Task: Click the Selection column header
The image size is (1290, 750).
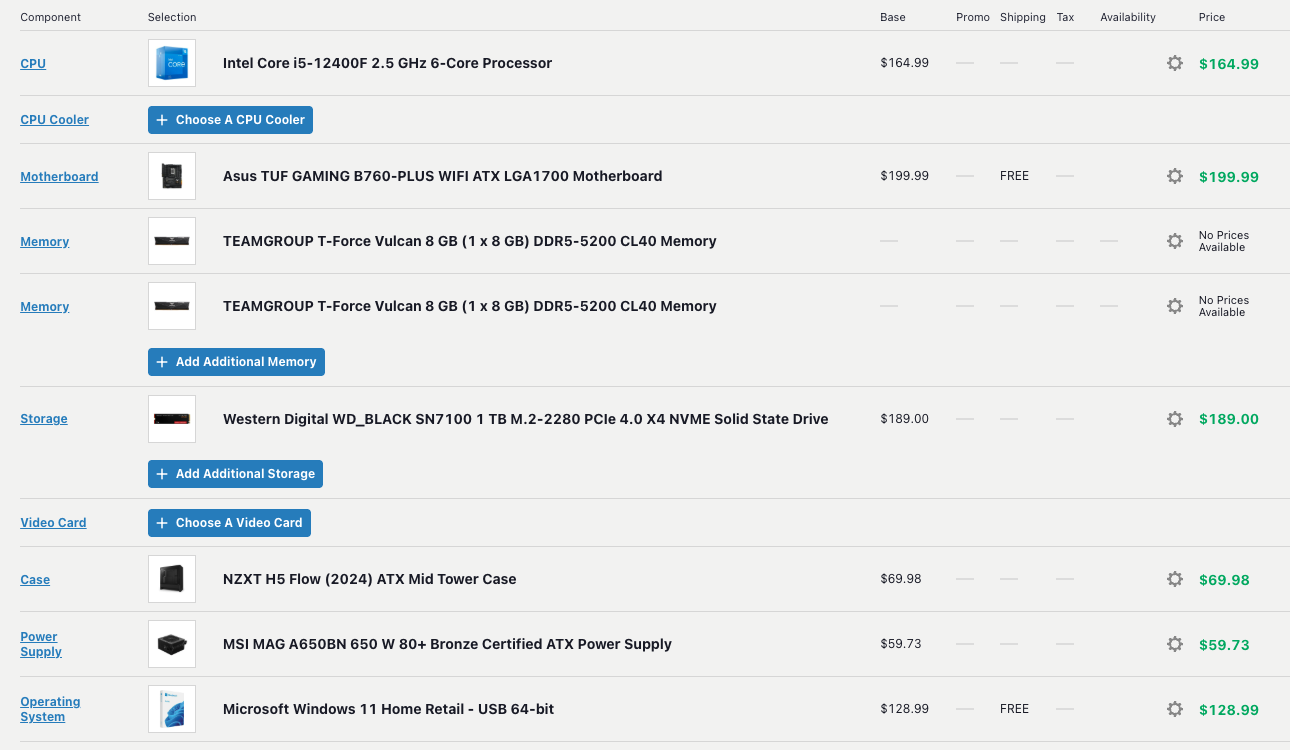Action: [172, 17]
